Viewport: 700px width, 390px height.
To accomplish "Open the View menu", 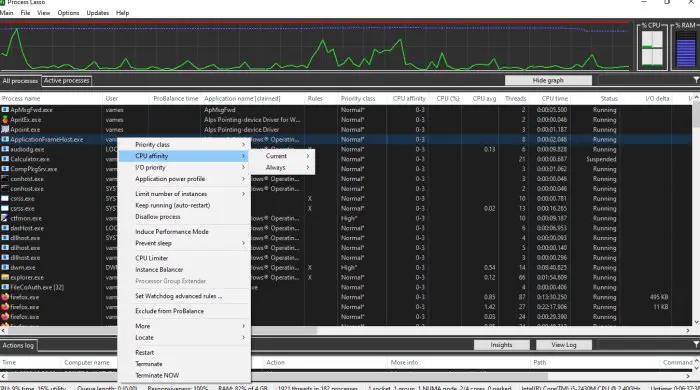I will (43, 12).
